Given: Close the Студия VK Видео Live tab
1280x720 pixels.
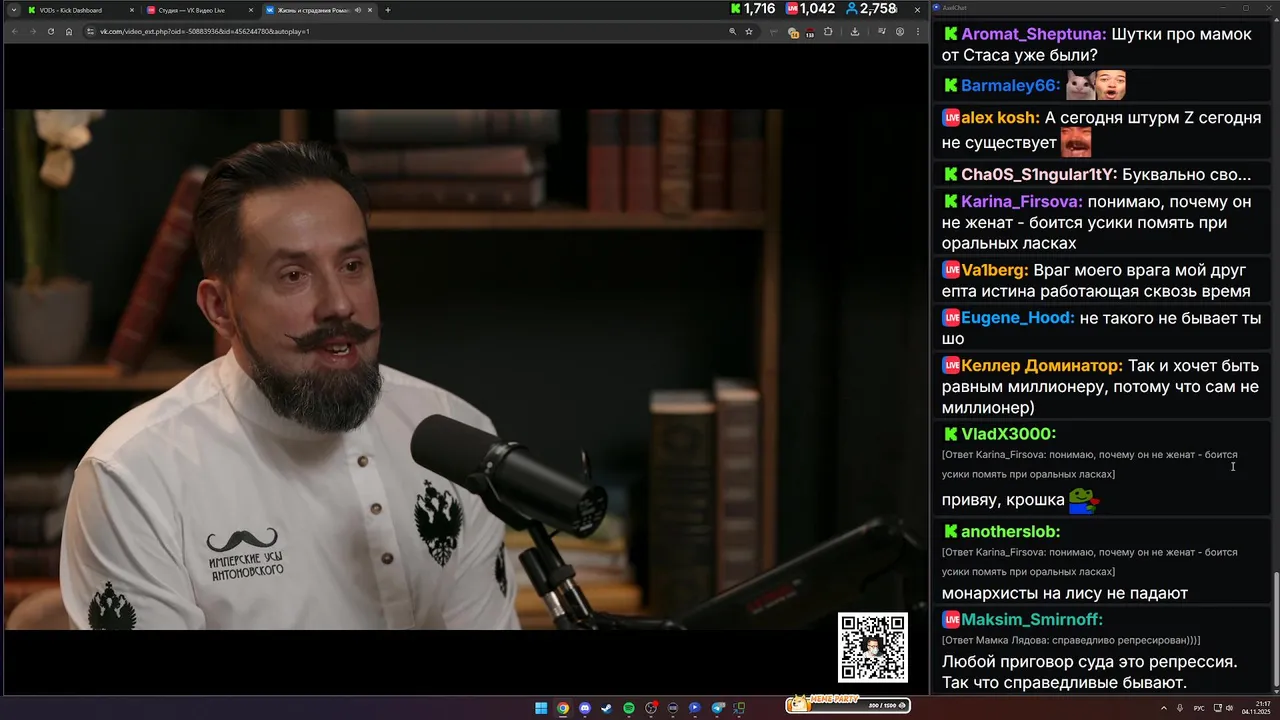Looking at the screenshot, I should 251,10.
